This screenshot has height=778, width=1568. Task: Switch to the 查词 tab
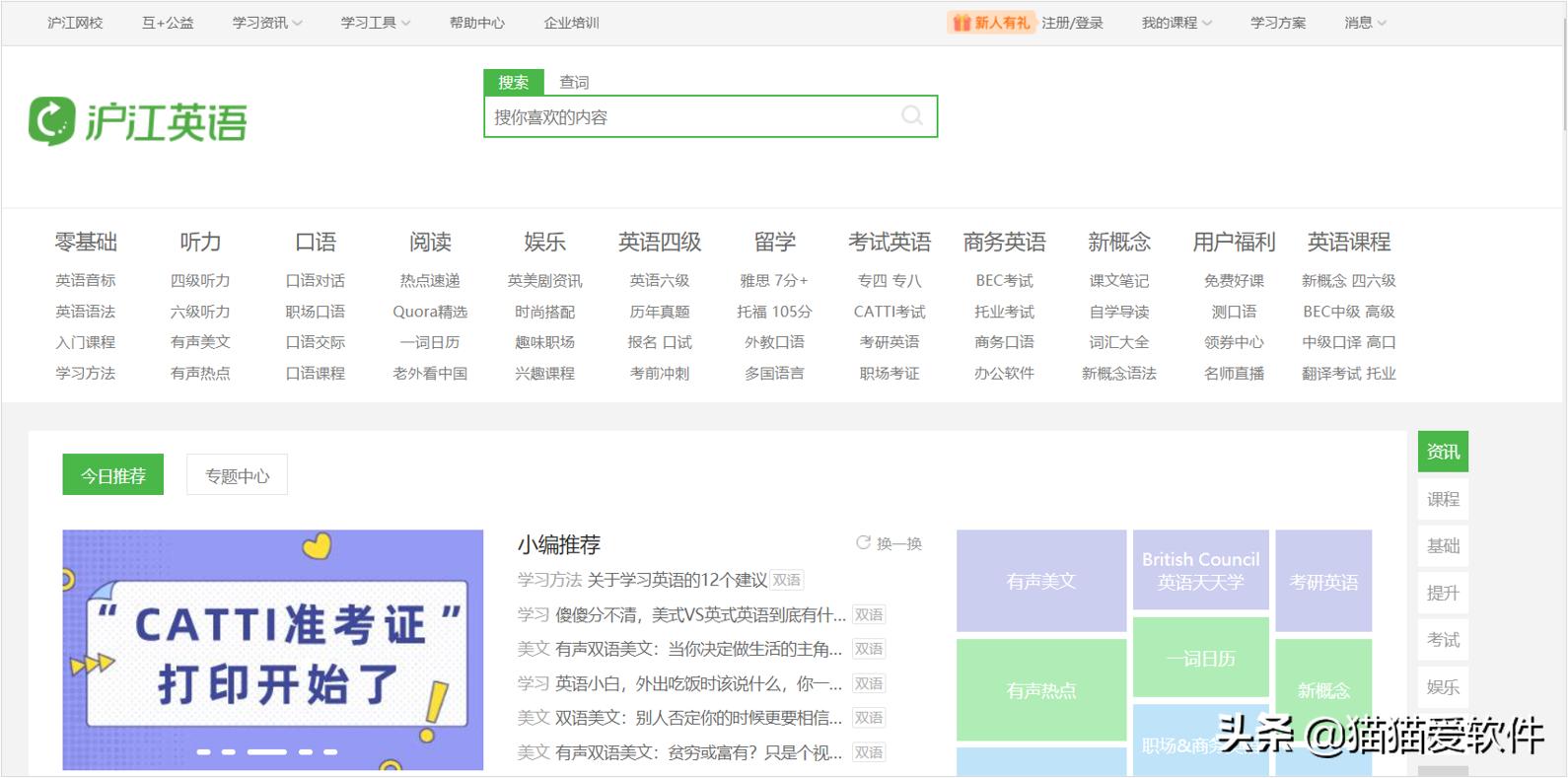(574, 82)
